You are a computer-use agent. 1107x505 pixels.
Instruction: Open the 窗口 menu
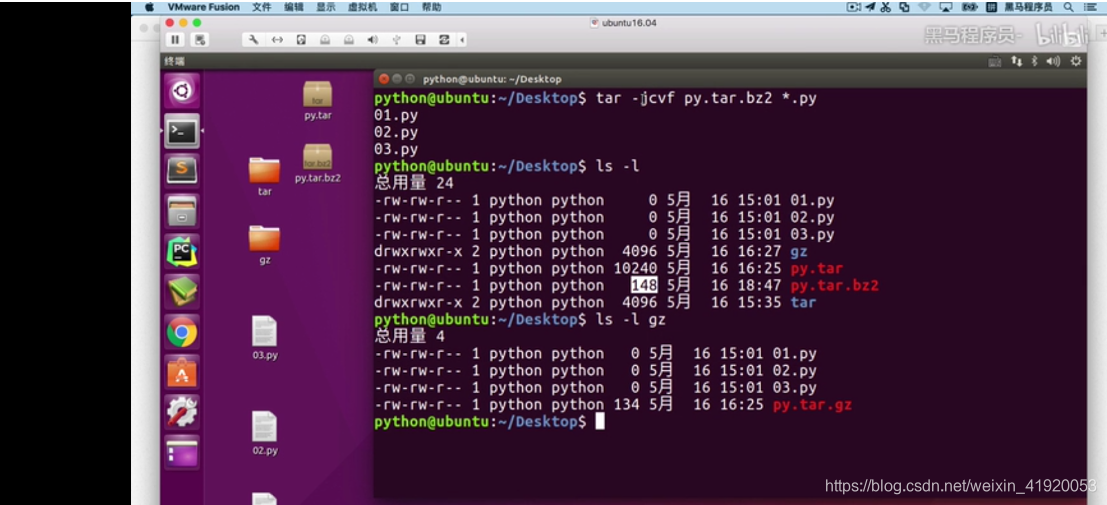click(x=400, y=6)
